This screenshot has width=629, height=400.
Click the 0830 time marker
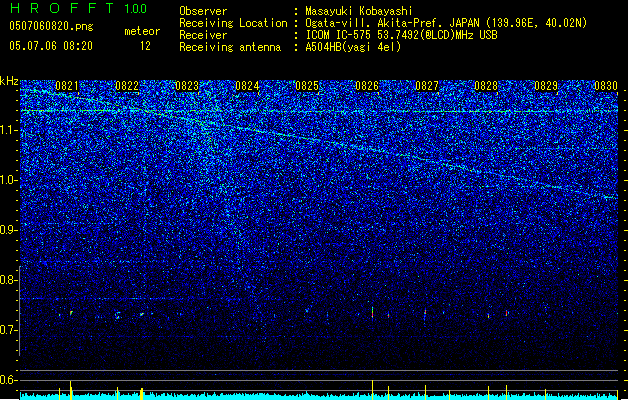606,86
